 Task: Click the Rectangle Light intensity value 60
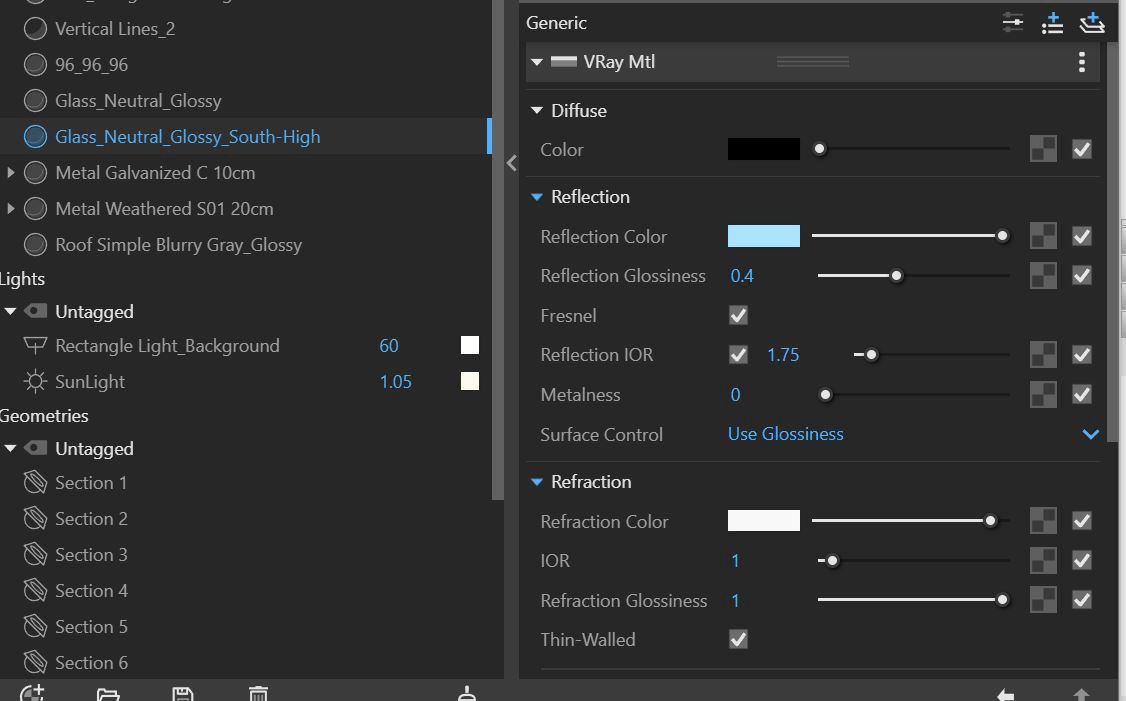388,345
